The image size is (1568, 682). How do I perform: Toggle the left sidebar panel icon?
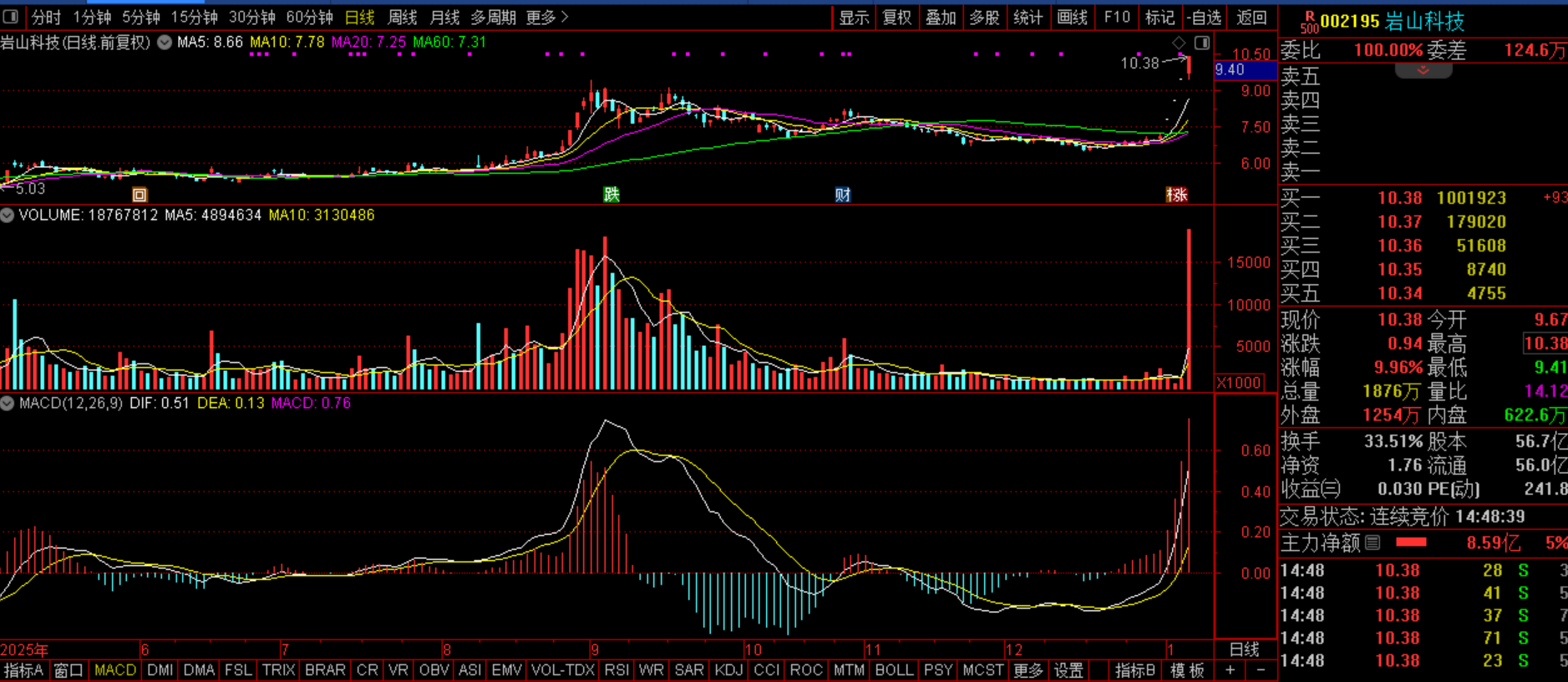(x=10, y=17)
